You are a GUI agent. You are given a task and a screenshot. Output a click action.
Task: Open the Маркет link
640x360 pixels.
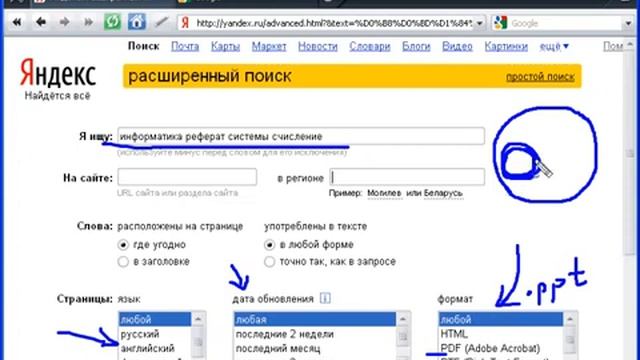tap(269, 47)
